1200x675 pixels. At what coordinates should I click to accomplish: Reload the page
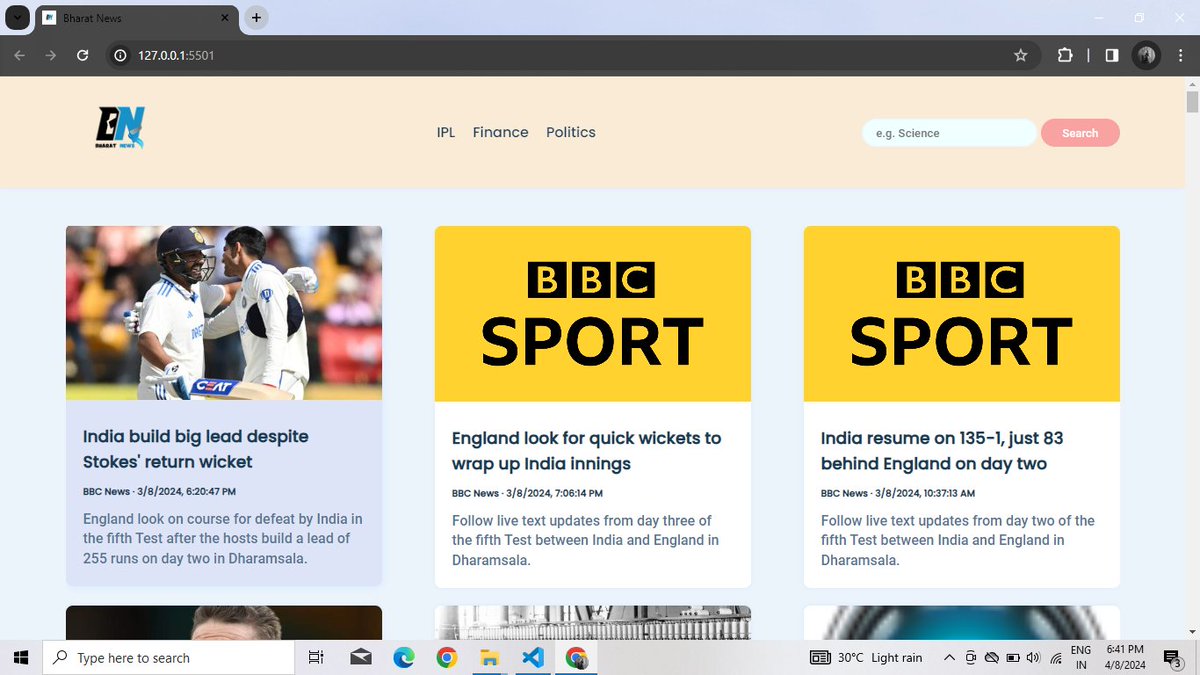83,55
